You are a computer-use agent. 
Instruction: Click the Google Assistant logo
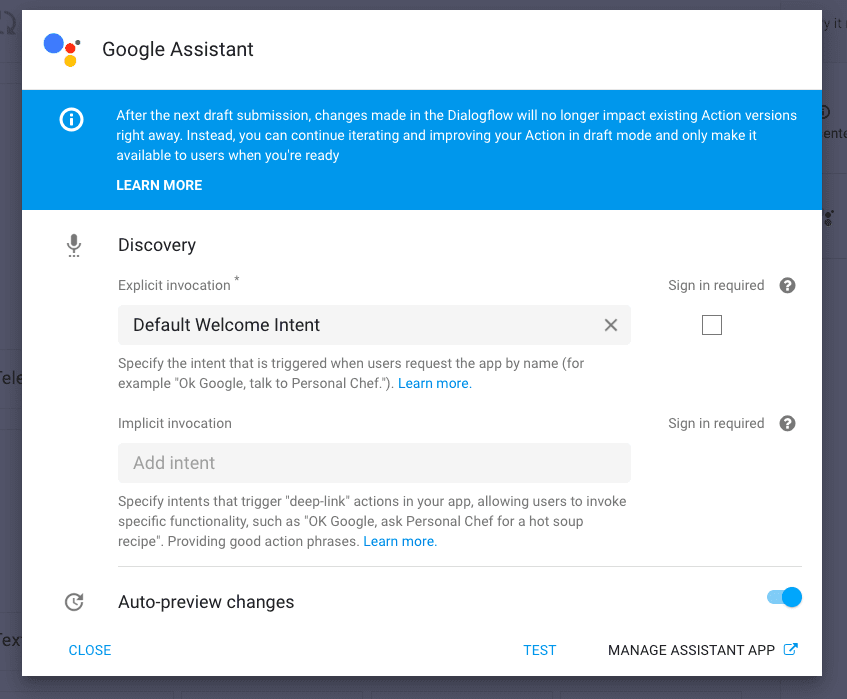pos(62,50)
